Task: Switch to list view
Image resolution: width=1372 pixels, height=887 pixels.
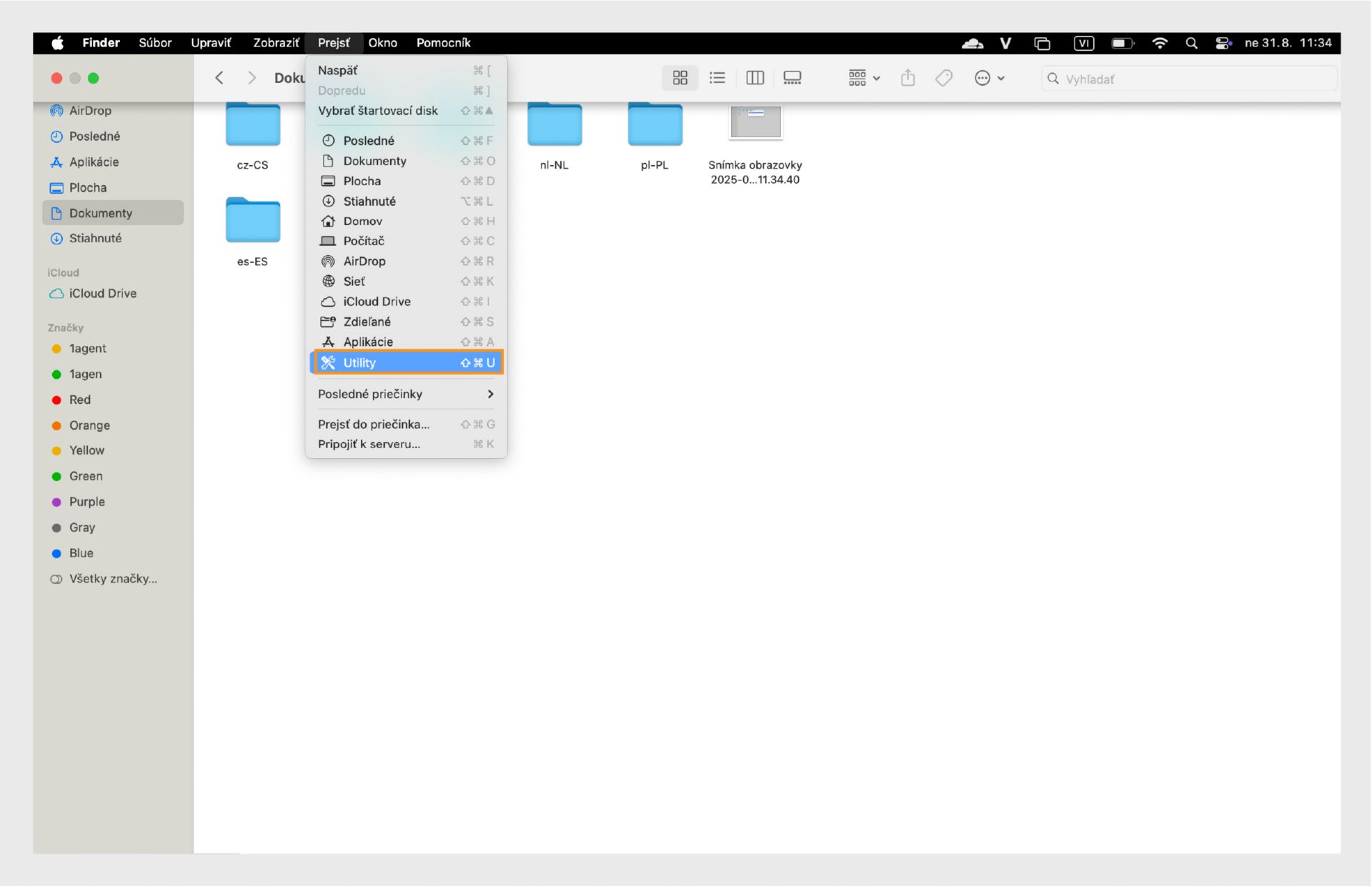Action: 717,78
